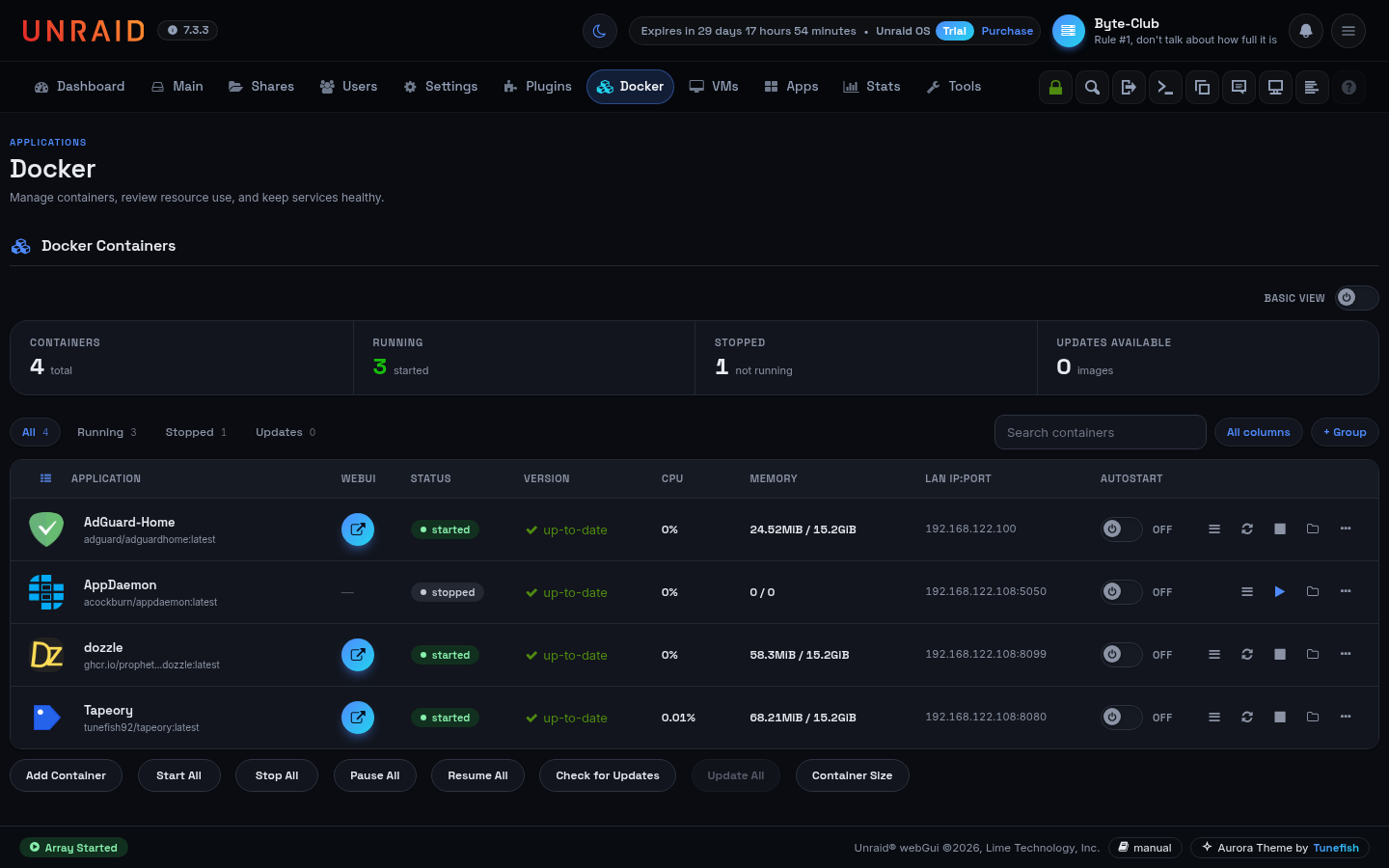Click the Stop All button

(x=277, y=775)
